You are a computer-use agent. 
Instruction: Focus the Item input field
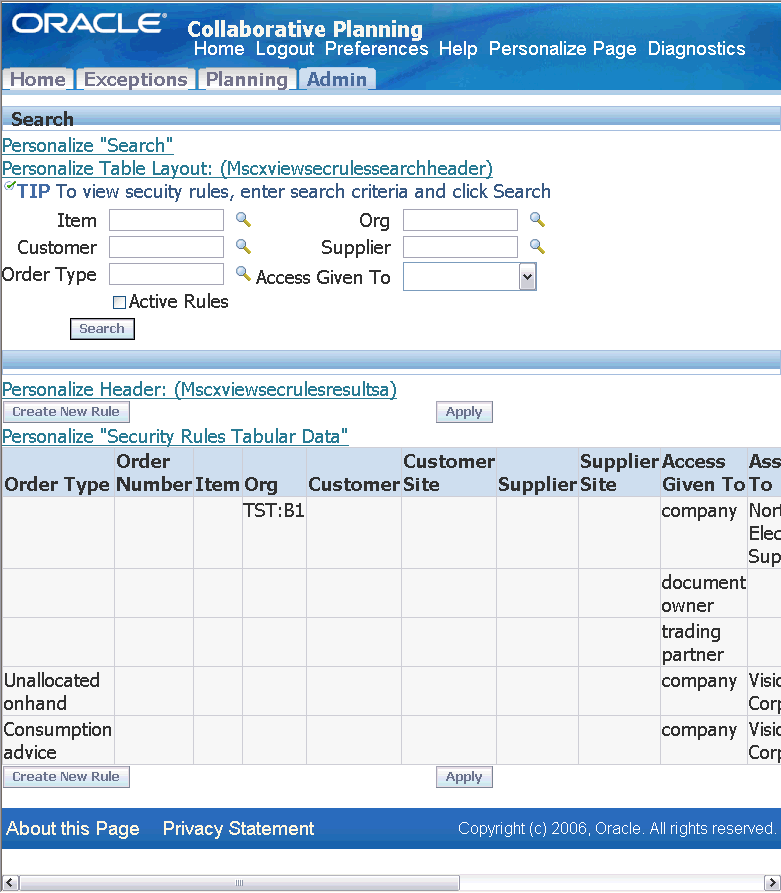pyautogui.click(x=166, y=220)
